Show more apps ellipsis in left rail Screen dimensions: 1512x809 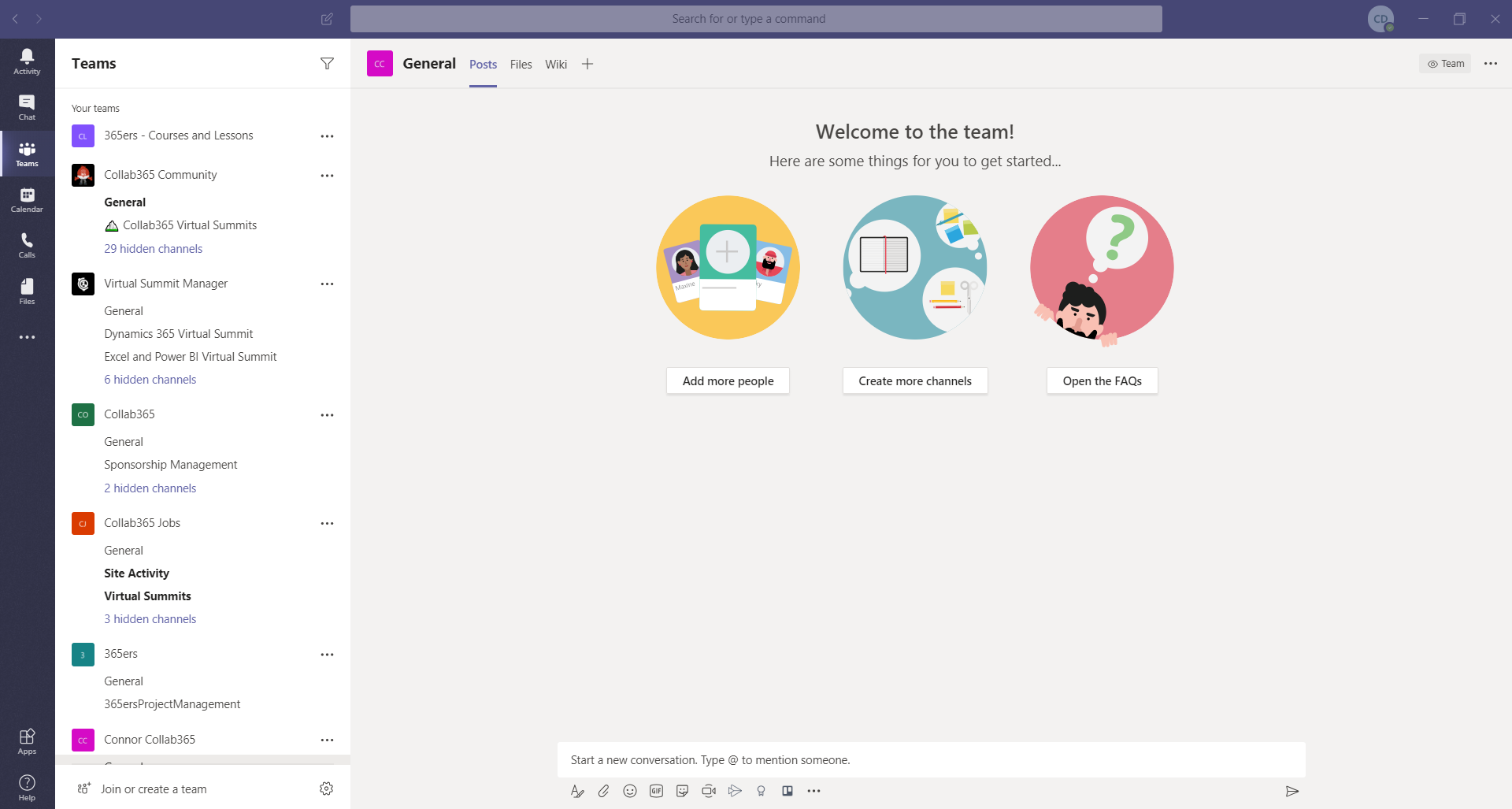pos(27,337)
